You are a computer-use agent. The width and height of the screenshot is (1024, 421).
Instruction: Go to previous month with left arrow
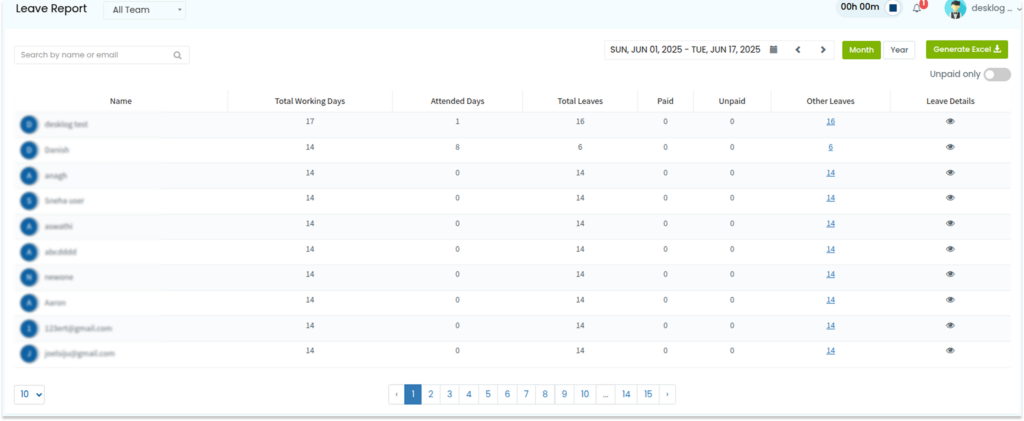[798, 50]
